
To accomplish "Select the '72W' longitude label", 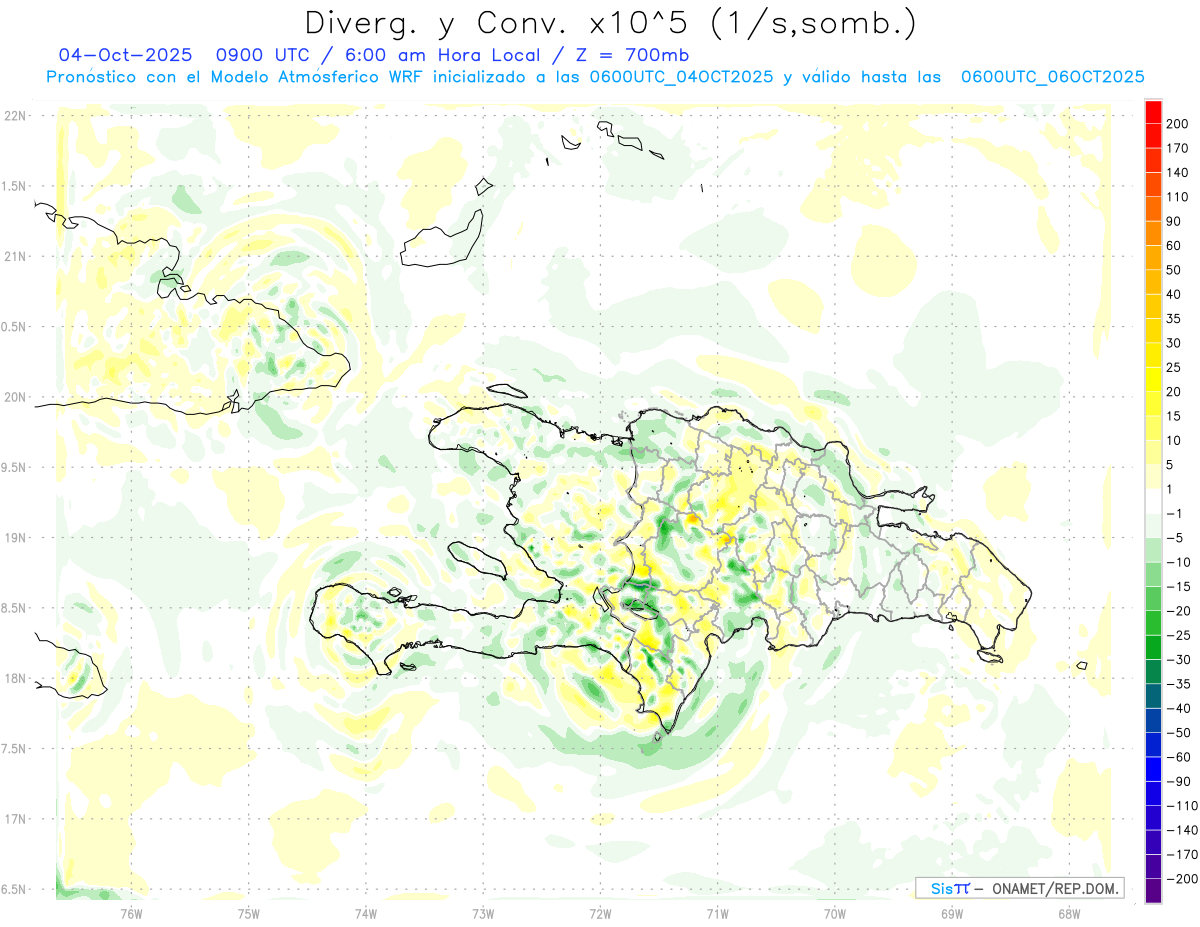I will tap(600, 914).
